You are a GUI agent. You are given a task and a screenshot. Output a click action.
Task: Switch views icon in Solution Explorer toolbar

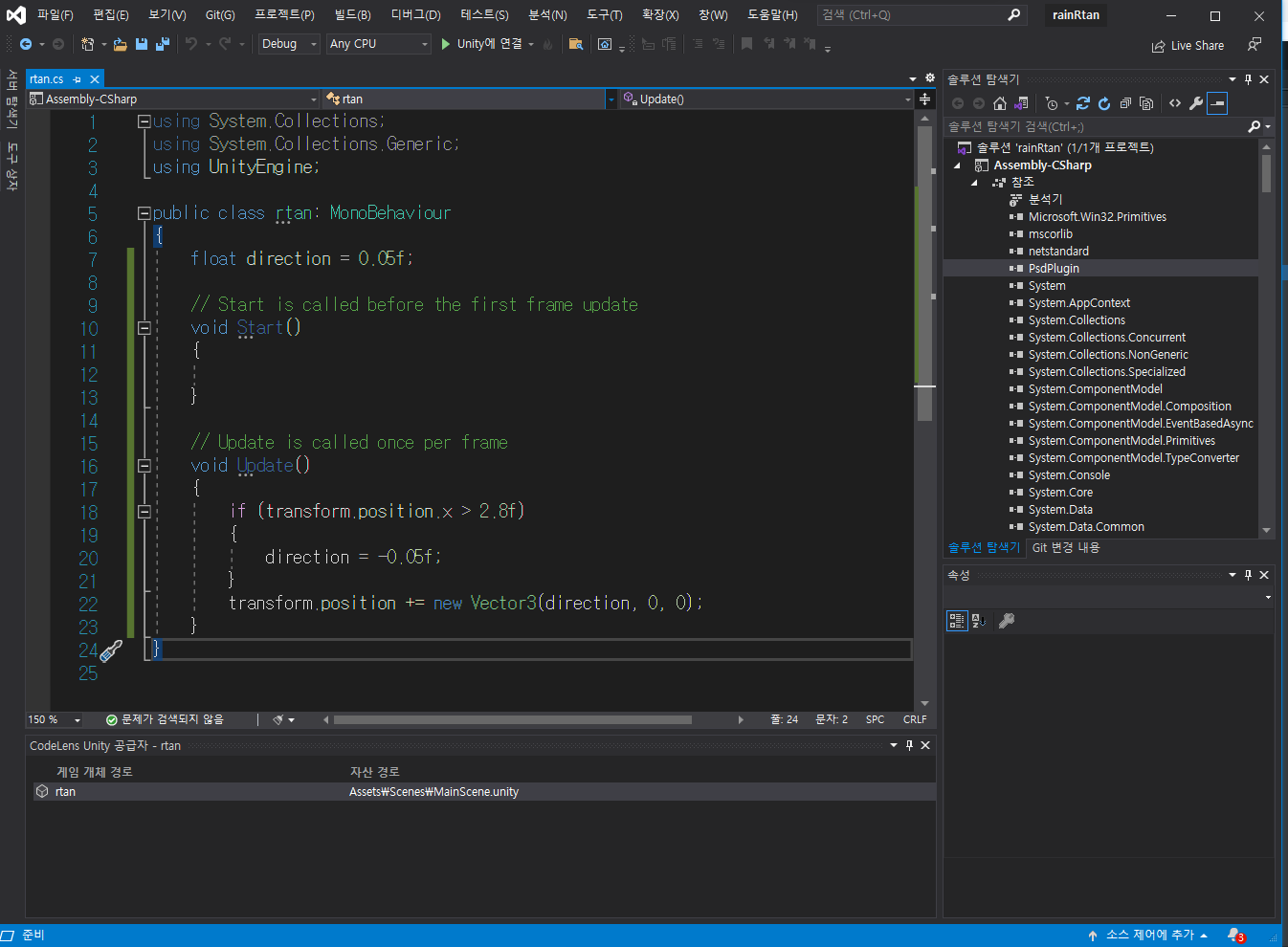(x=1021, y=103)
